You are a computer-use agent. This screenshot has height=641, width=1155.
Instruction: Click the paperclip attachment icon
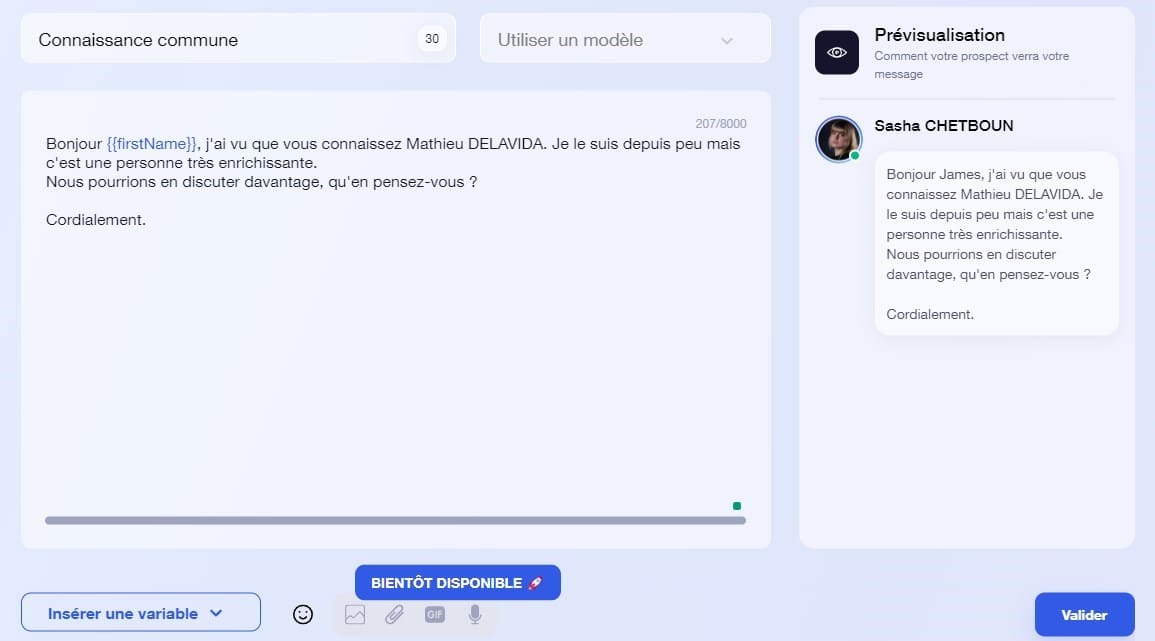point(394,614)
